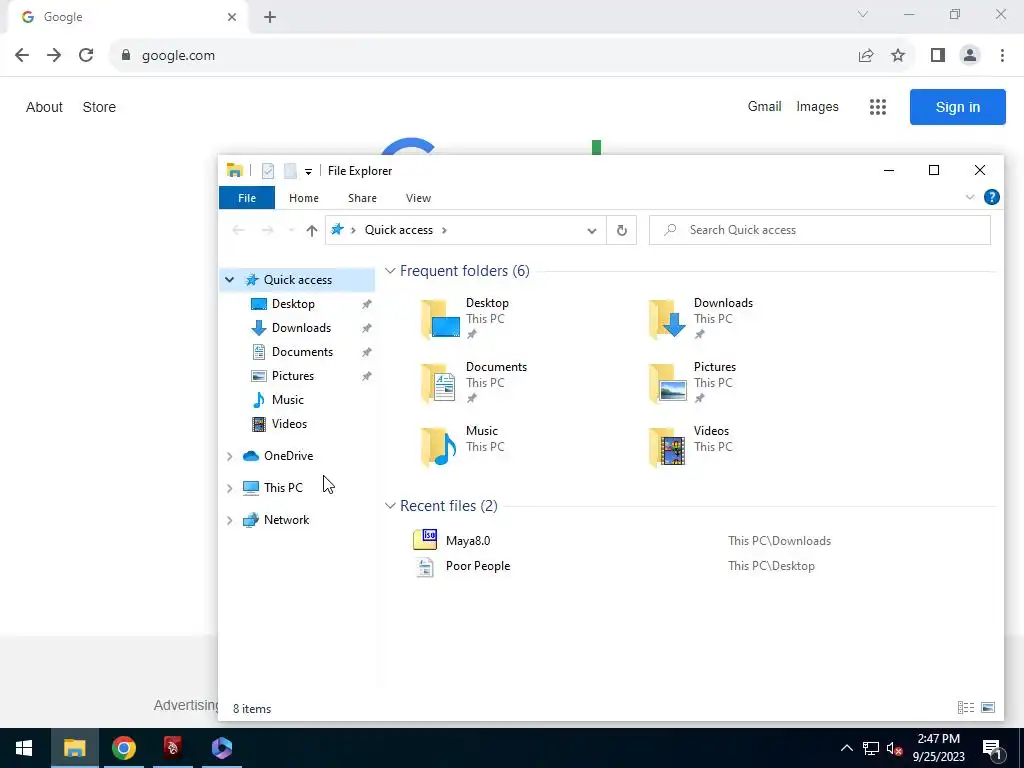Open Chrome profile avatar

(970, 56)
